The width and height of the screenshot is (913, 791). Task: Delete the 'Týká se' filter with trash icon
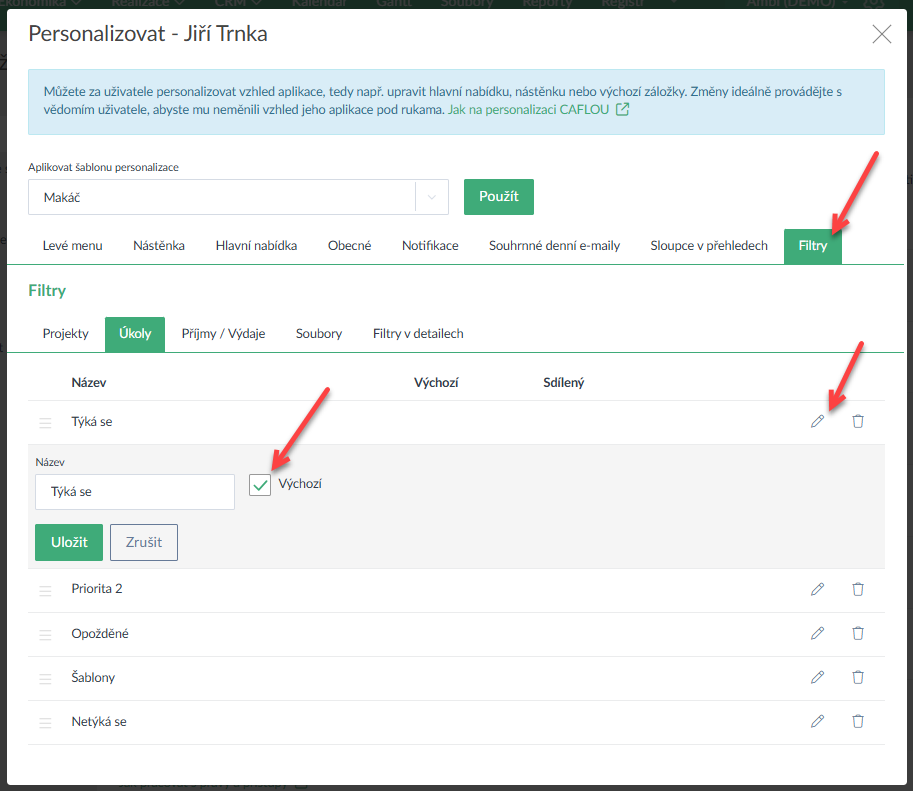pyautogui.click(x=857, y=422)
